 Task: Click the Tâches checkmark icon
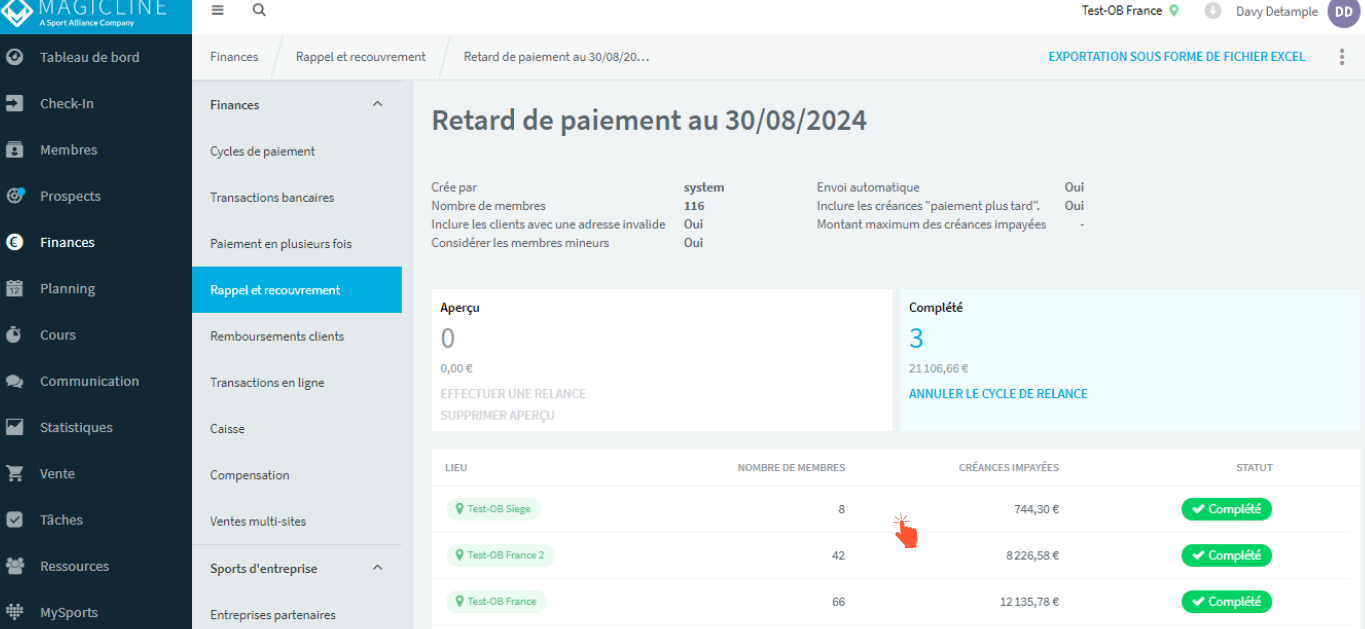pyautogui.click(x=15, y=520)
